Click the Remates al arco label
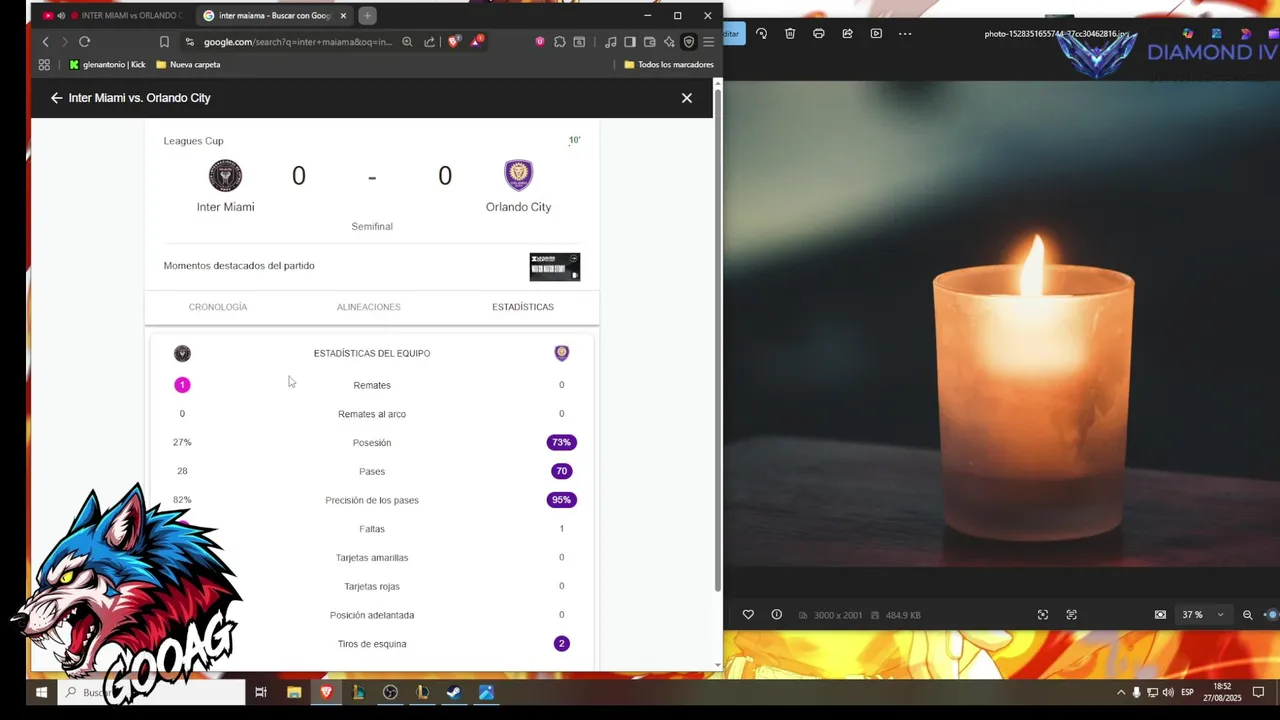1280x720 pixels. tap(372, 414)
